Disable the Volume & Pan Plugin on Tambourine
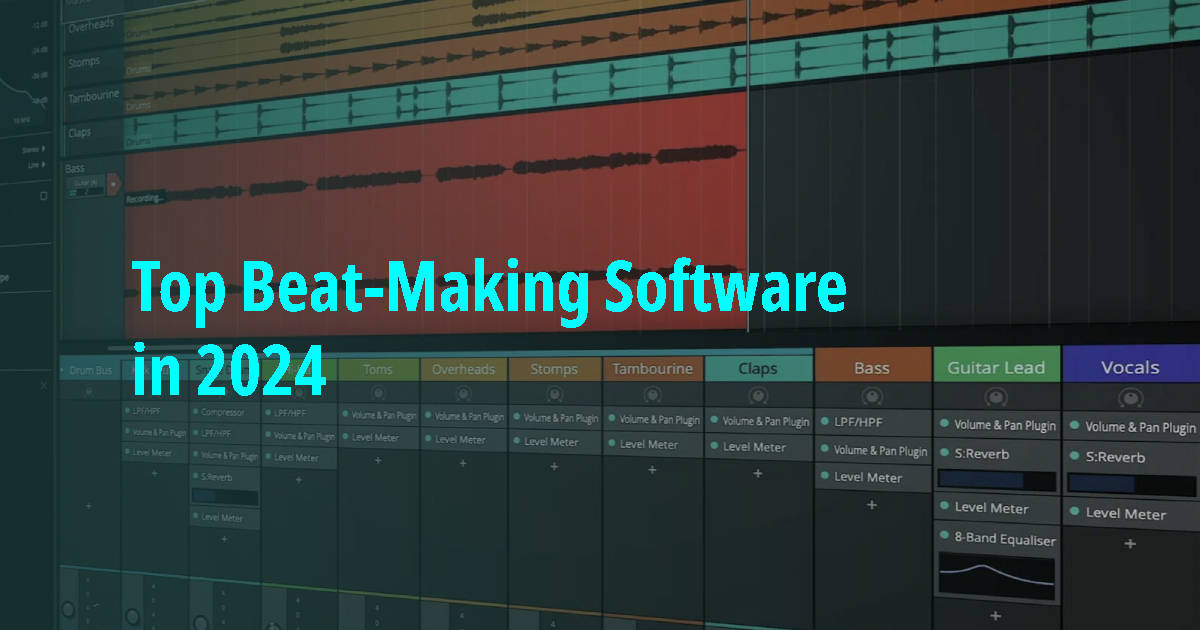The image size is (1200, 630). tap(612, 421)
